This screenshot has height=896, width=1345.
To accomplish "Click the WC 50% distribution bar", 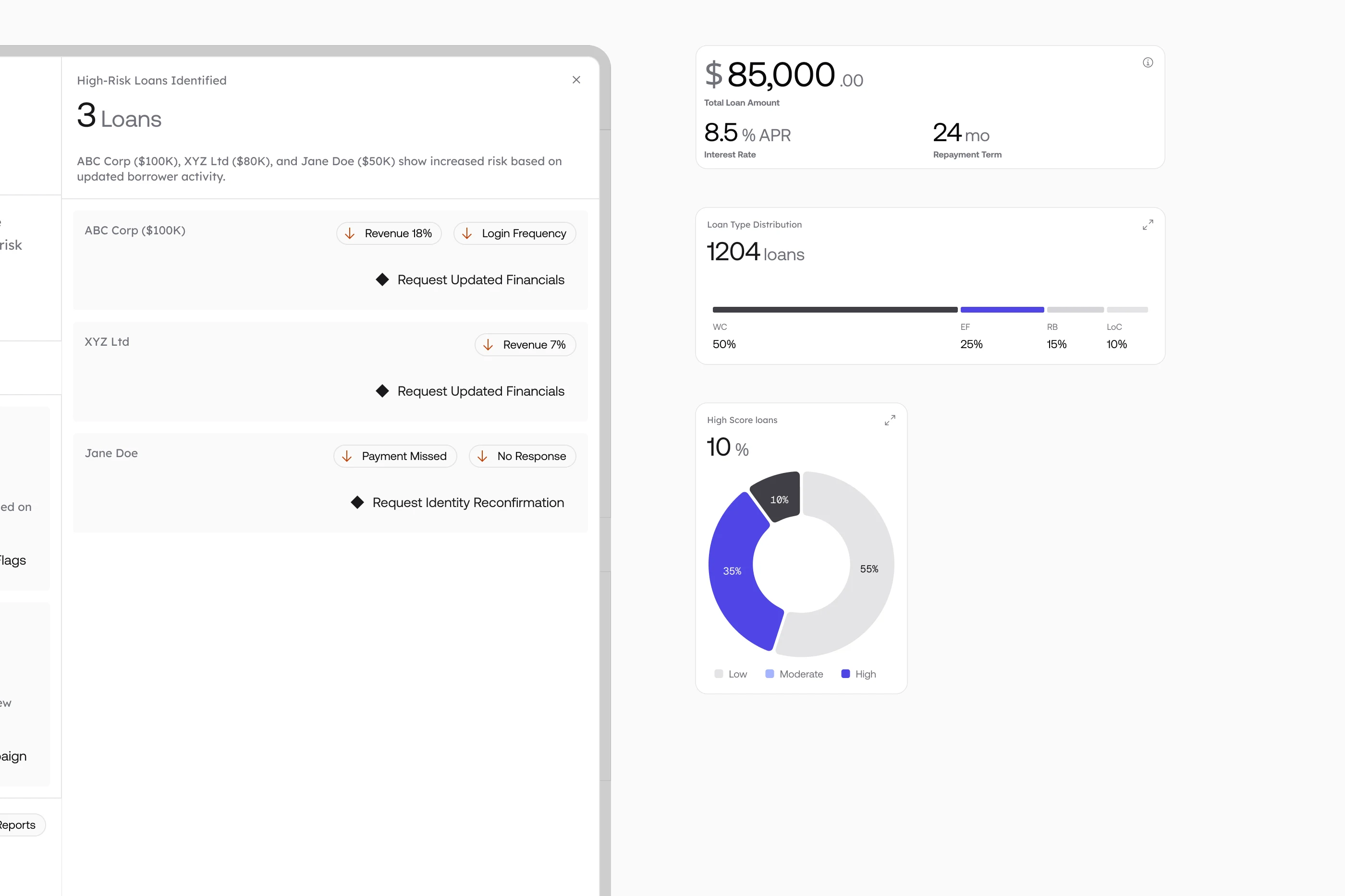I will point(834,310).
